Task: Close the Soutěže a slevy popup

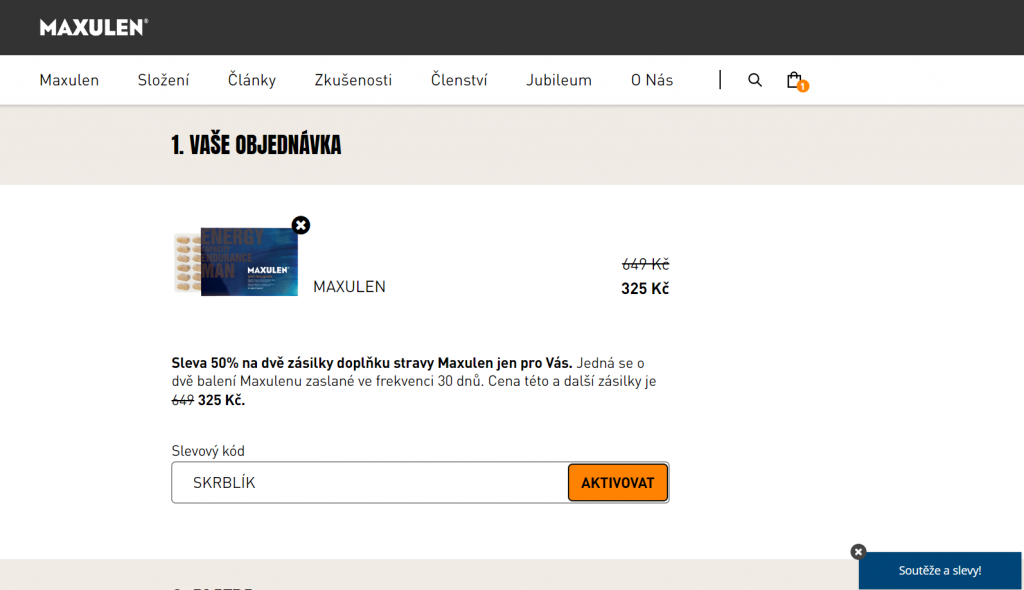Action: (x=858, y=551)
